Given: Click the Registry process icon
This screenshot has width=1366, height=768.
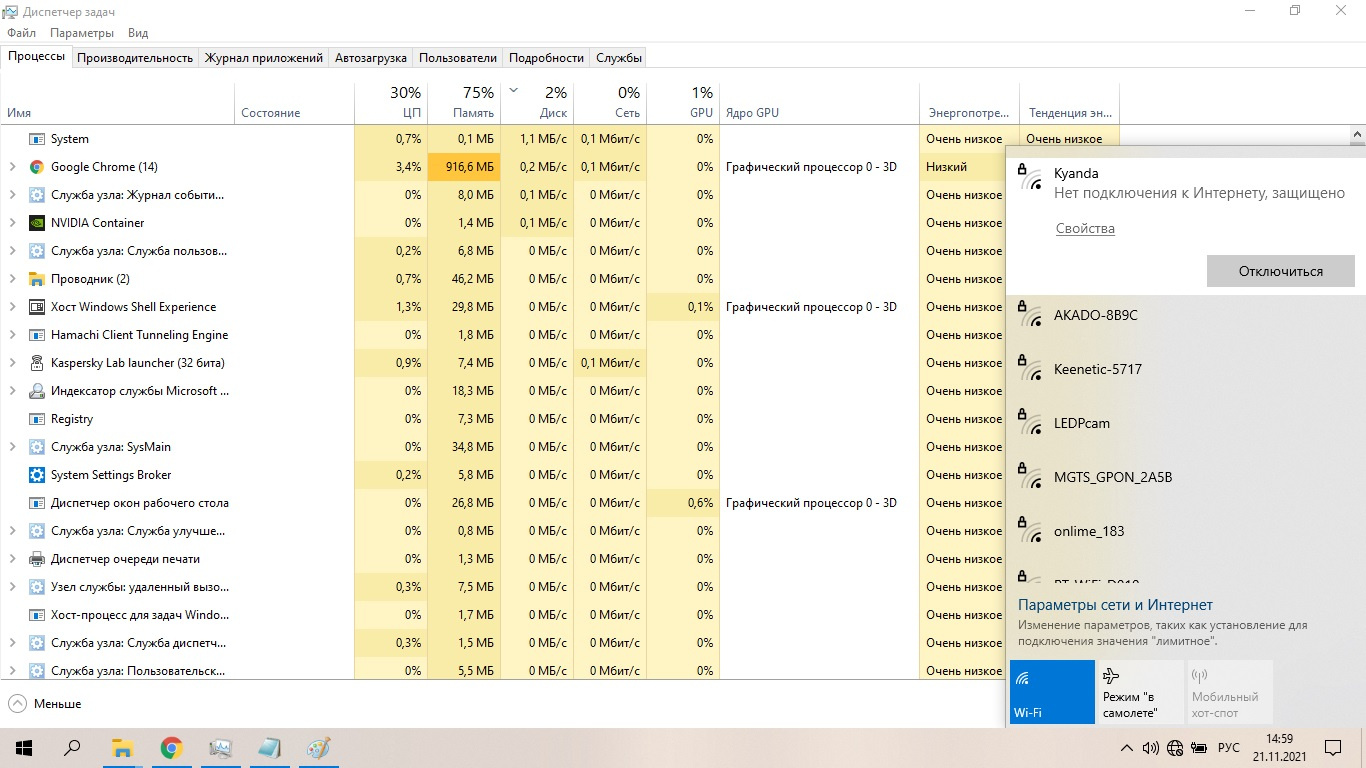Looking at the screenshot, I should [37, 419].
